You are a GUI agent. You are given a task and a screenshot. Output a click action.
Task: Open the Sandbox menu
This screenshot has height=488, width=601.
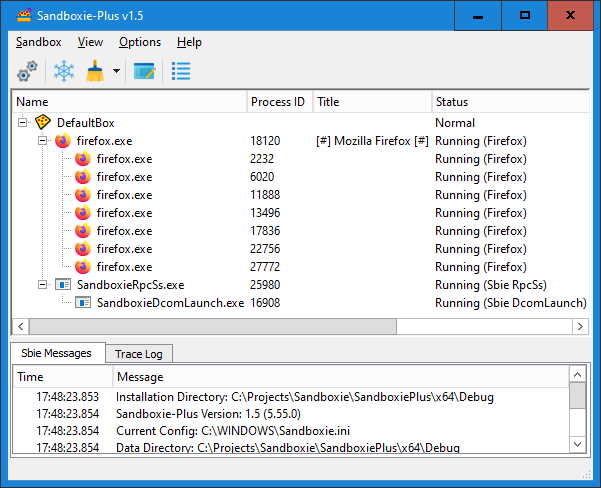point(38,42)
